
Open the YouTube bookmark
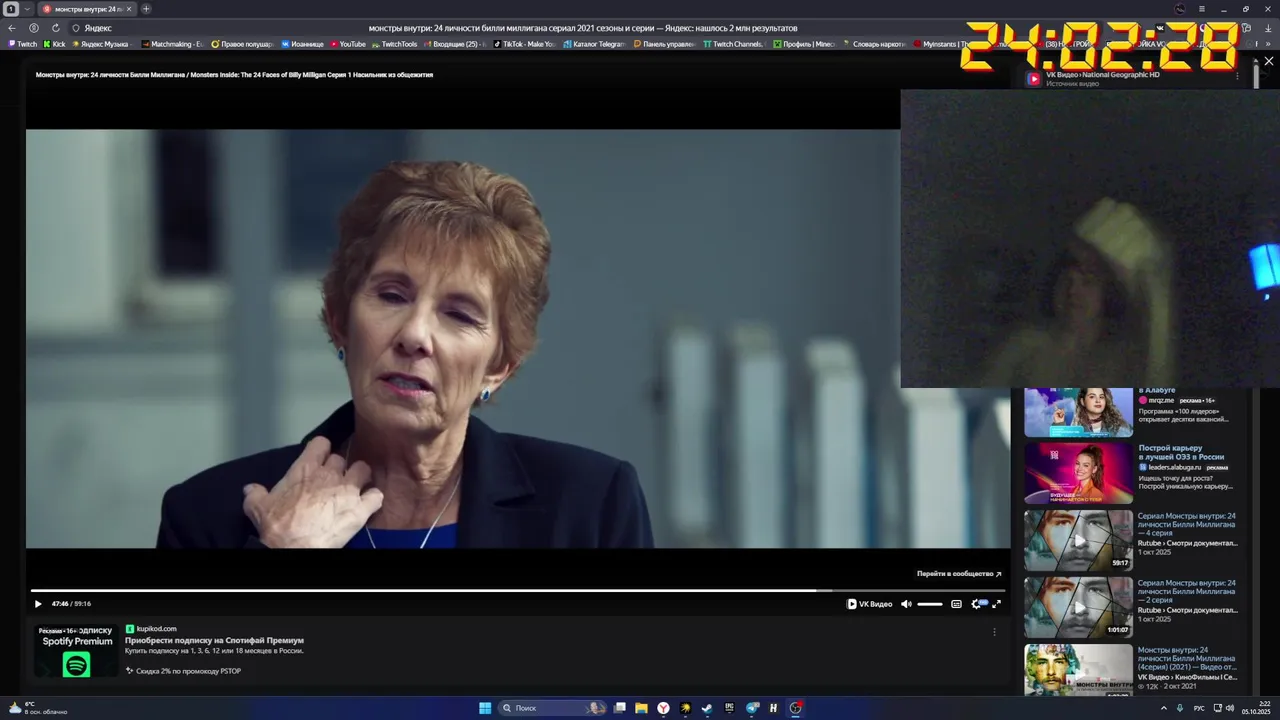pos(347,44)
